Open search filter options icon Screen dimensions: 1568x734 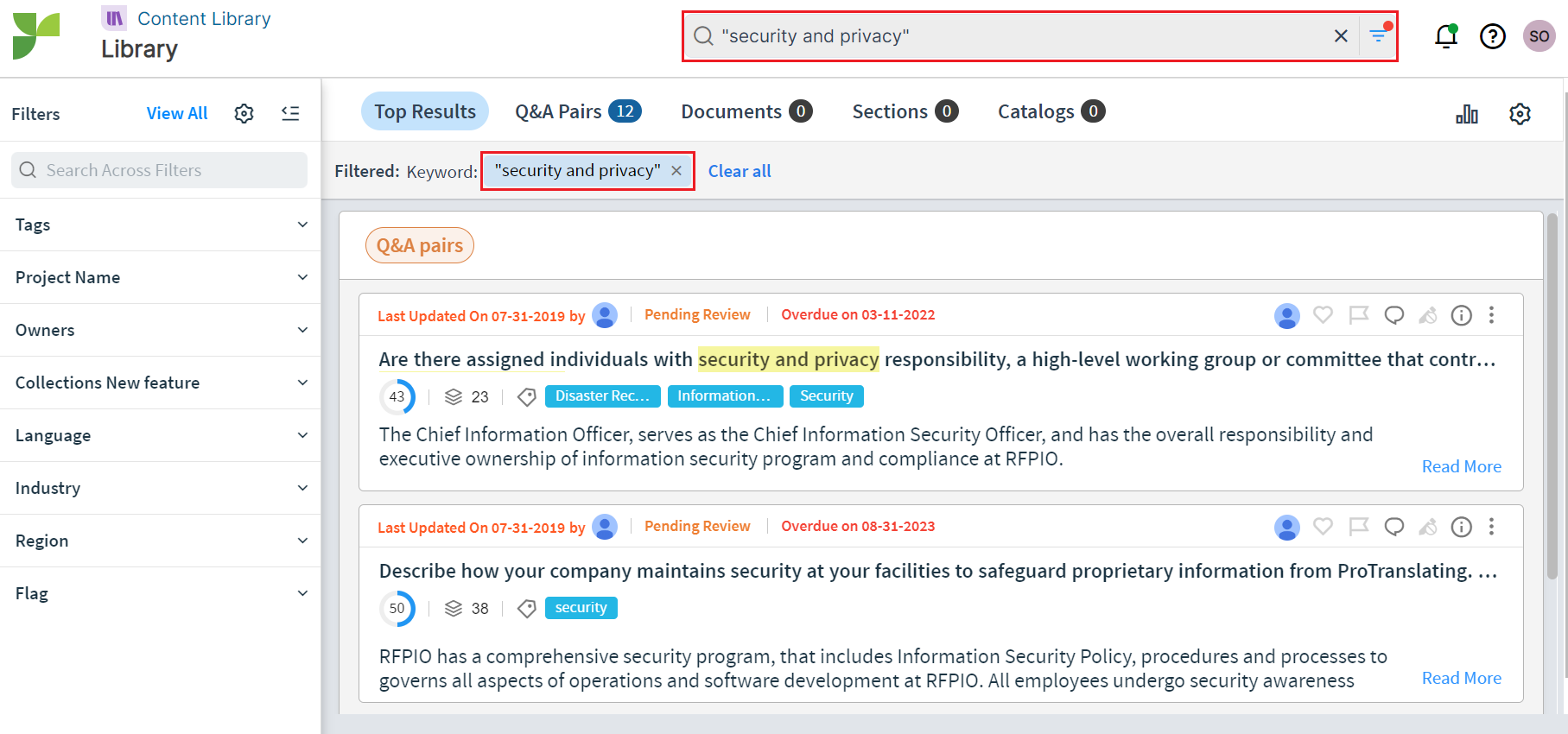[x=1378, y=35]
